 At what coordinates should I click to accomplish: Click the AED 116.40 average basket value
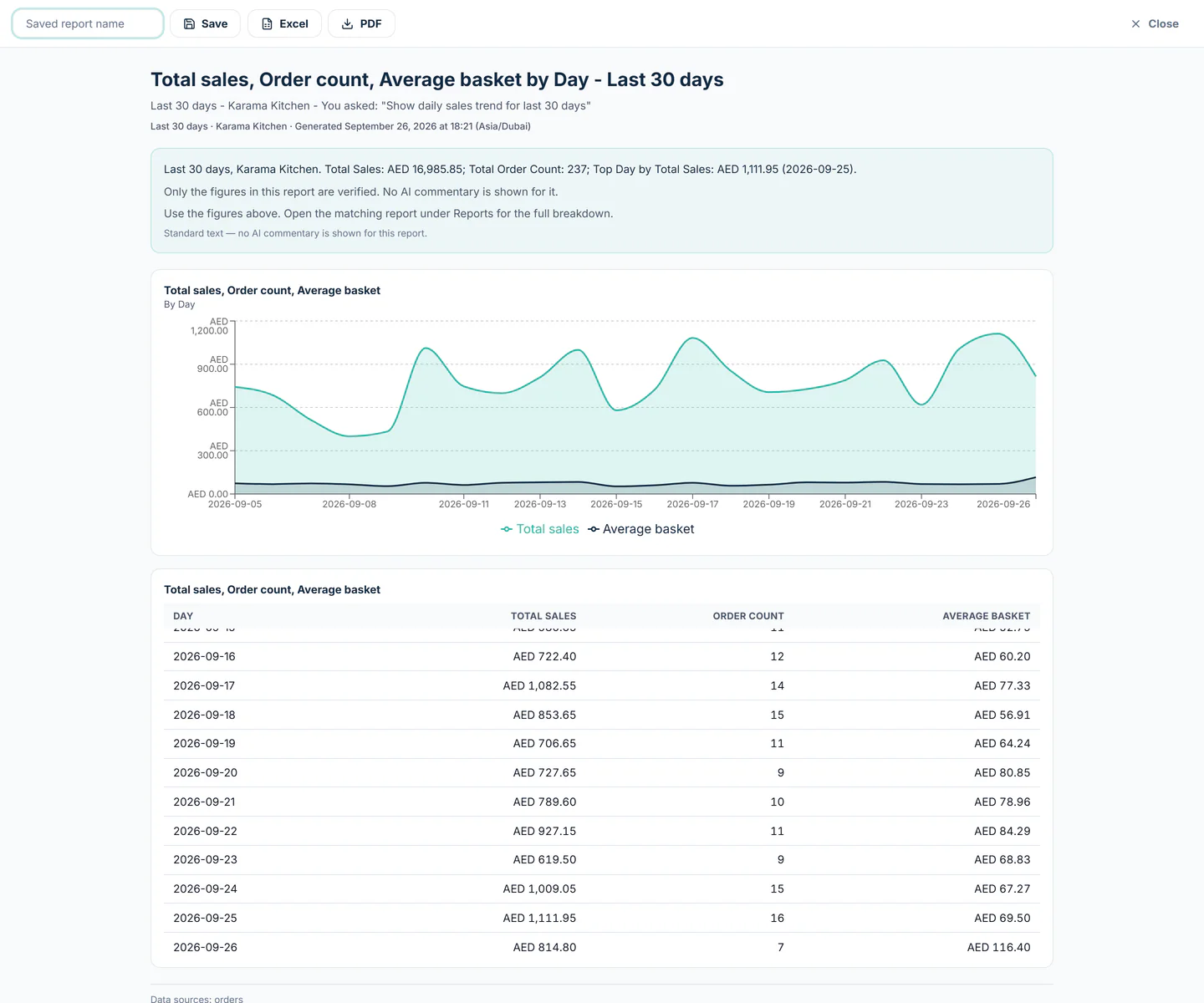(999, 948)
